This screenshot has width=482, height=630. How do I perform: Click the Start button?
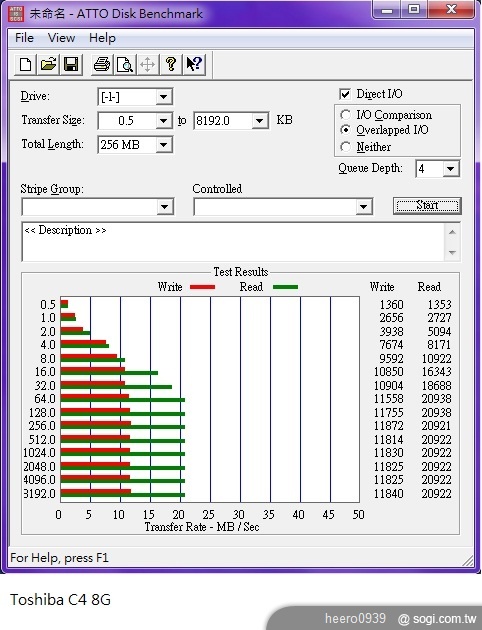pos(427,205)
